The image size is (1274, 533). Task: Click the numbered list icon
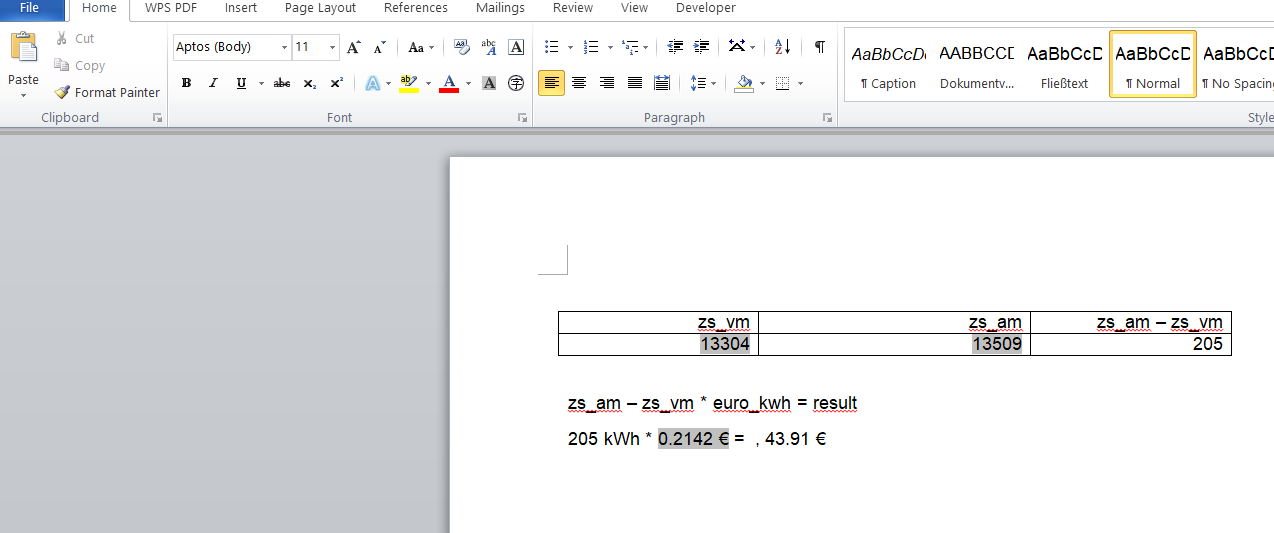pos(591,47)
